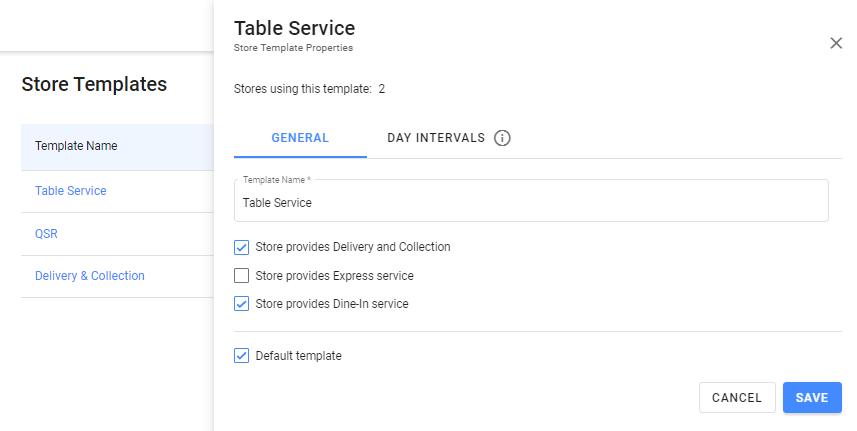Viewport: 857px width, 431px height.
Task: Click the info icon beside Day Intervals
Action: click(502, 138)
